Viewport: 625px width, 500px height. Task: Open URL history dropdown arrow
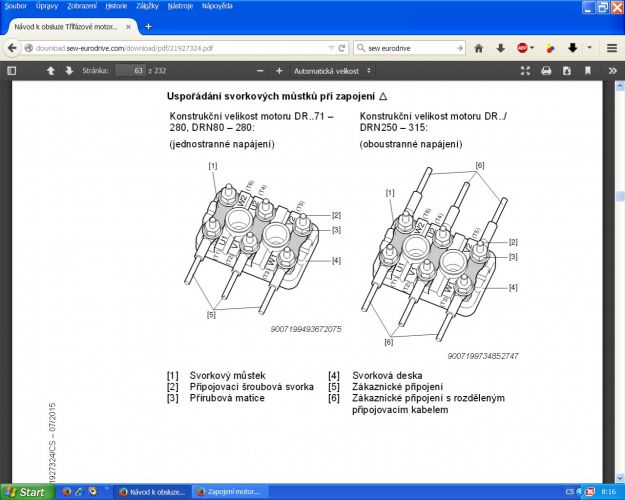point(331,48)
